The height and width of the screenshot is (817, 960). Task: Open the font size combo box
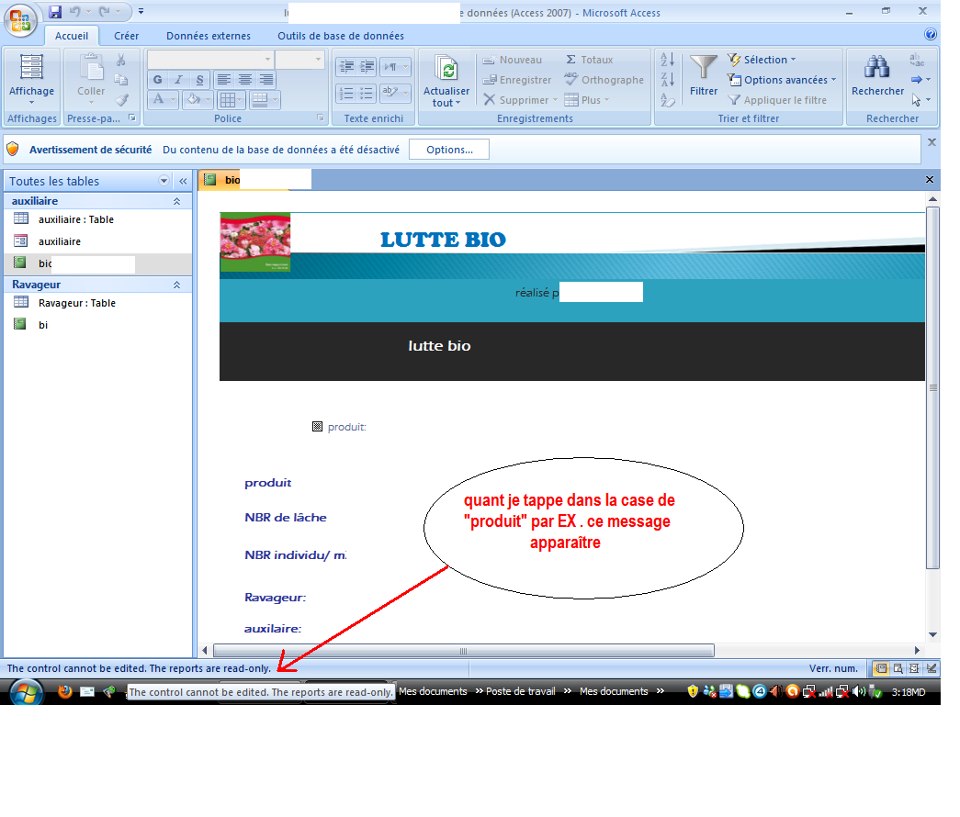tap(299, 59)
